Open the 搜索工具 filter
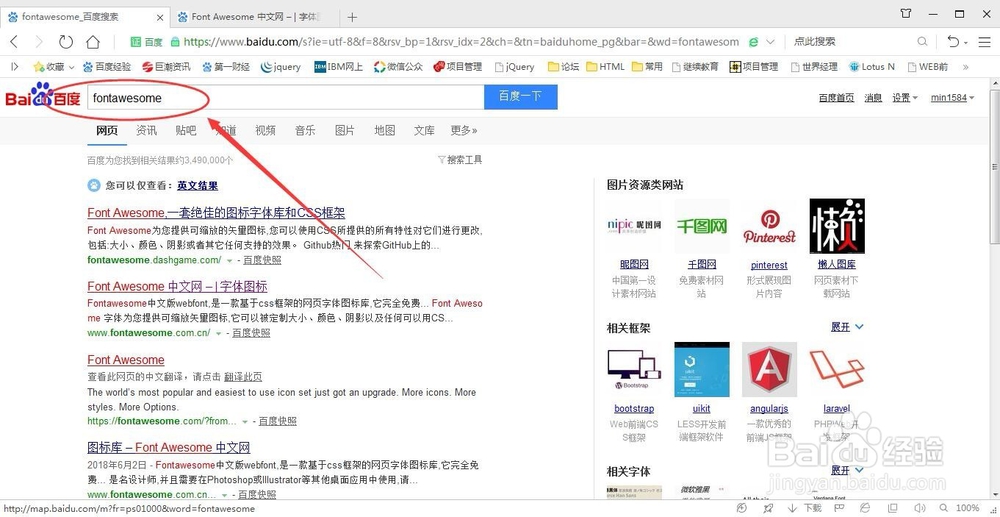Viewport: 1000px width, 517px height. (460, 159)
